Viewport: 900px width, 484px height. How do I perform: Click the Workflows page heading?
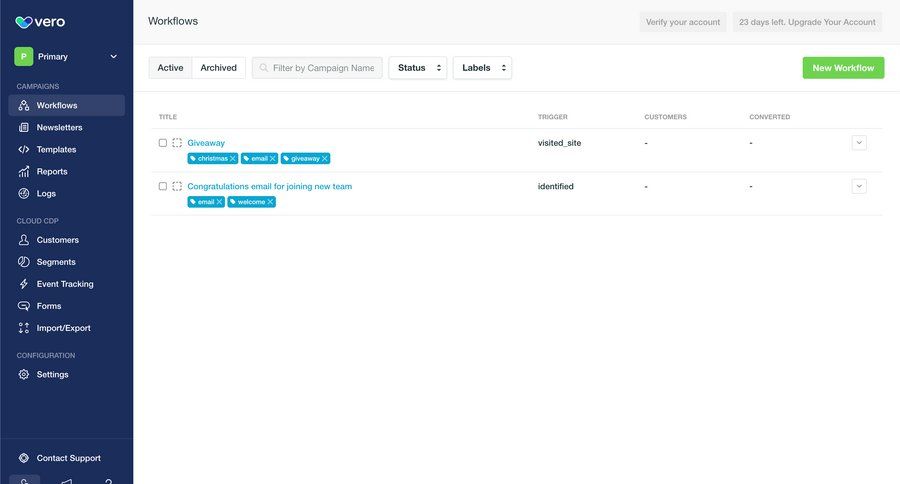[x=173, y=21]
